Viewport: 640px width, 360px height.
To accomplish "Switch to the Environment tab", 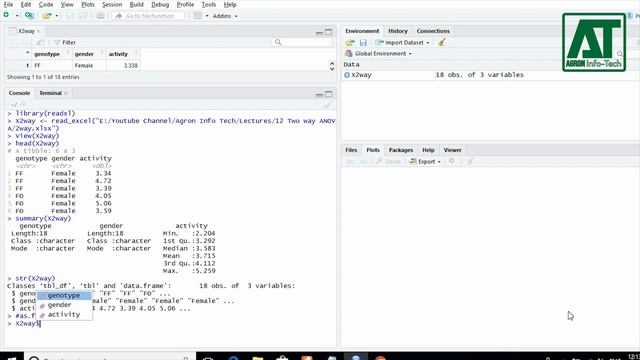I will point(362,31).
